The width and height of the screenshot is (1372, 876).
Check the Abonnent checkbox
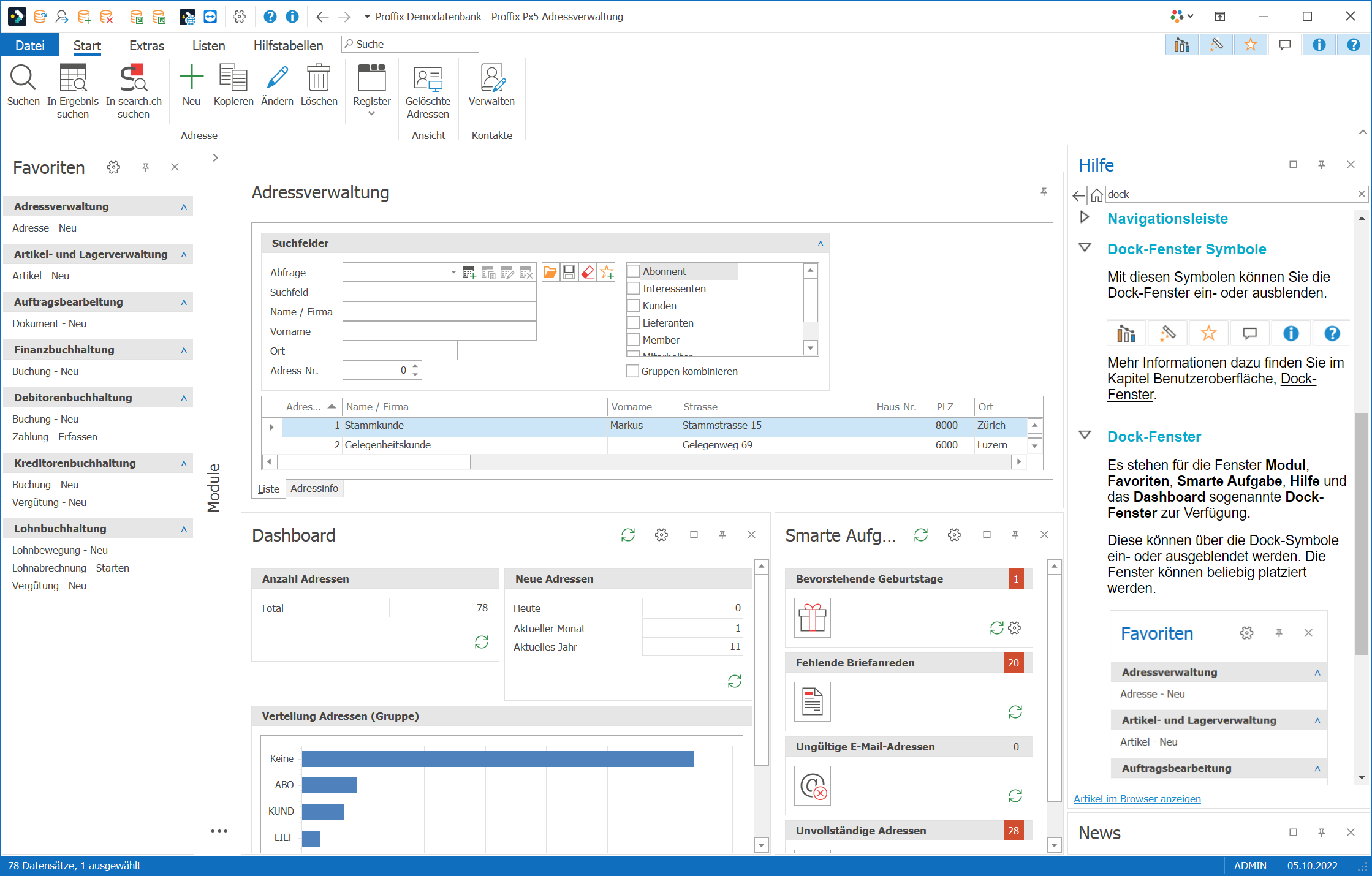[633, 271]
